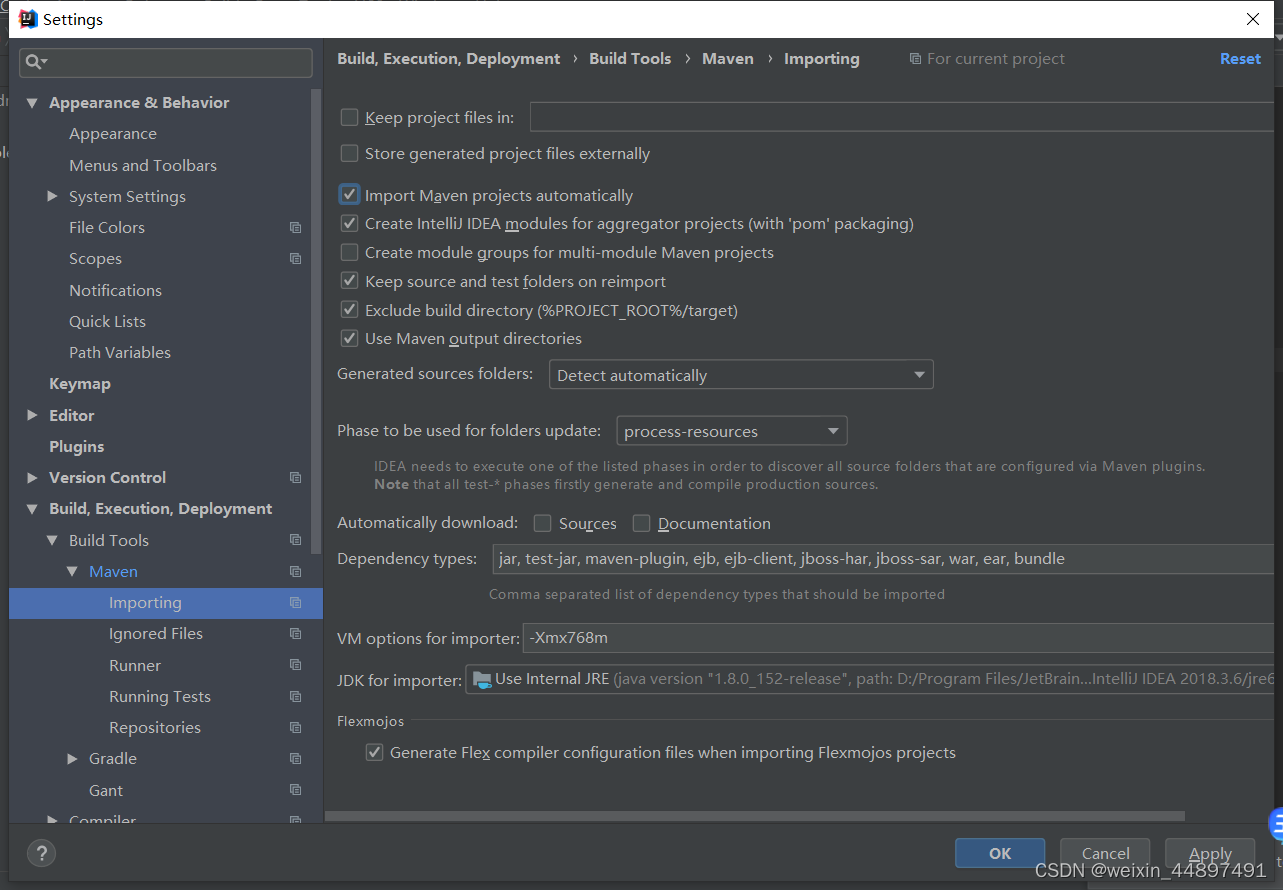Open Keymap settings page
This screenshot has height=890, width=1283.
pyautogui.click(x=80, y=384)
